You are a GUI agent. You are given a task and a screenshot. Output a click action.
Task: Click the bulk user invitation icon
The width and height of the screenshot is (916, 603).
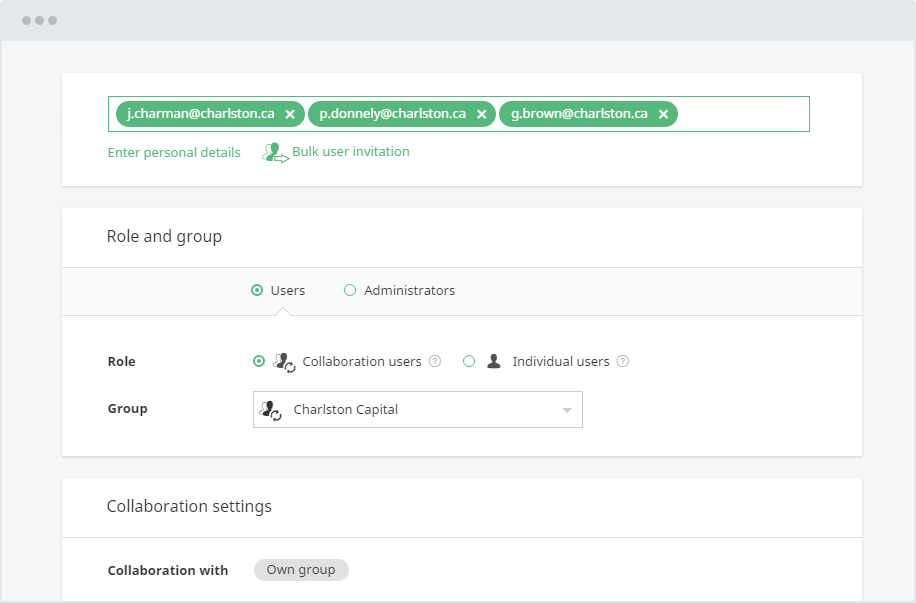[274, 153]
